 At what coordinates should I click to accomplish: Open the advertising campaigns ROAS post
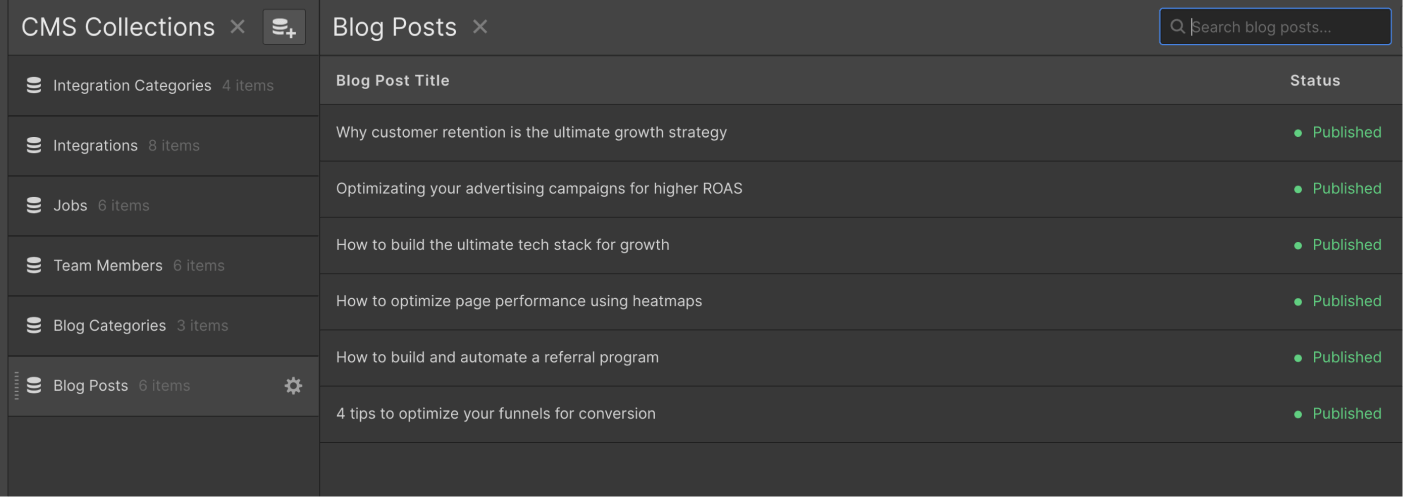pyautogui.click(x=539, y=188)
